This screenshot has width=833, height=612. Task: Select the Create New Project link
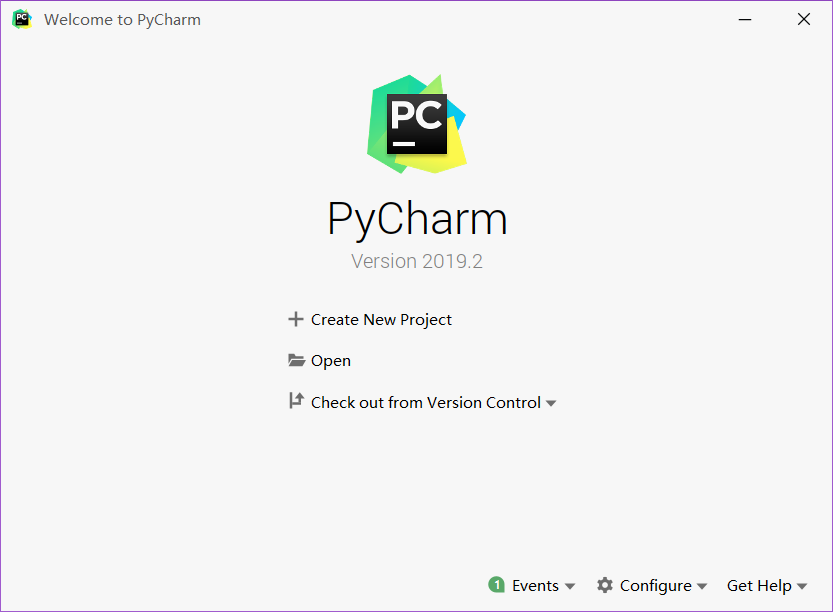click(381, 320)
